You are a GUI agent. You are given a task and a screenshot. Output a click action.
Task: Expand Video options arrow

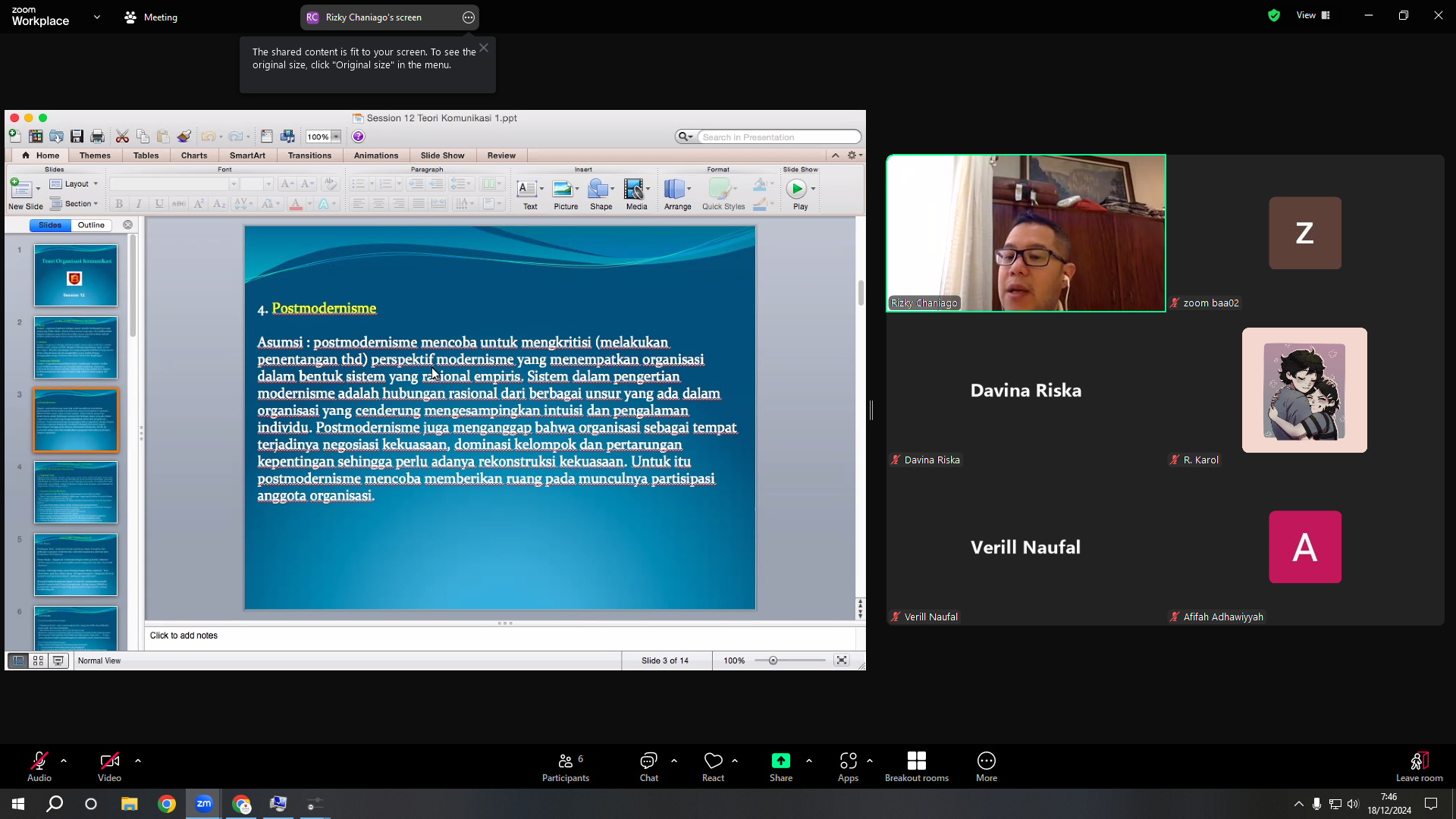[138, 761]
